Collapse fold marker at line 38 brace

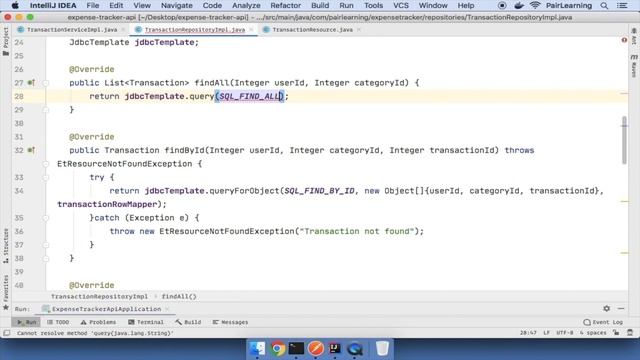46,258
